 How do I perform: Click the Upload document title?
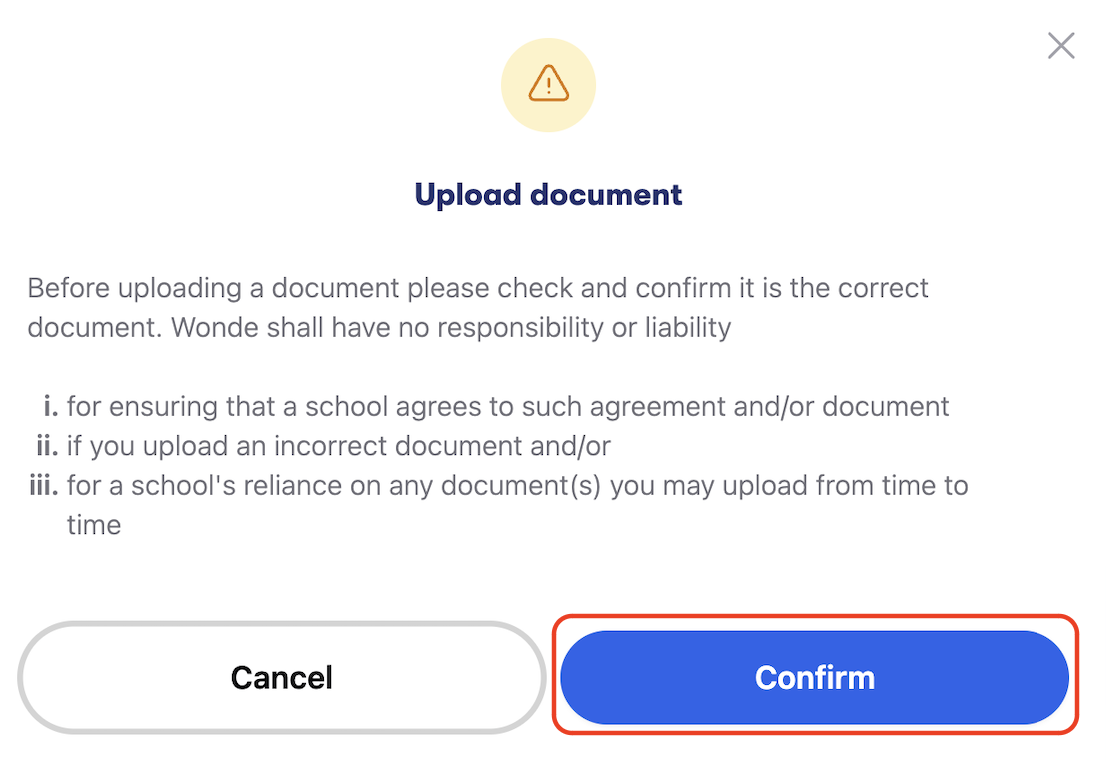[x=548, y=194]
